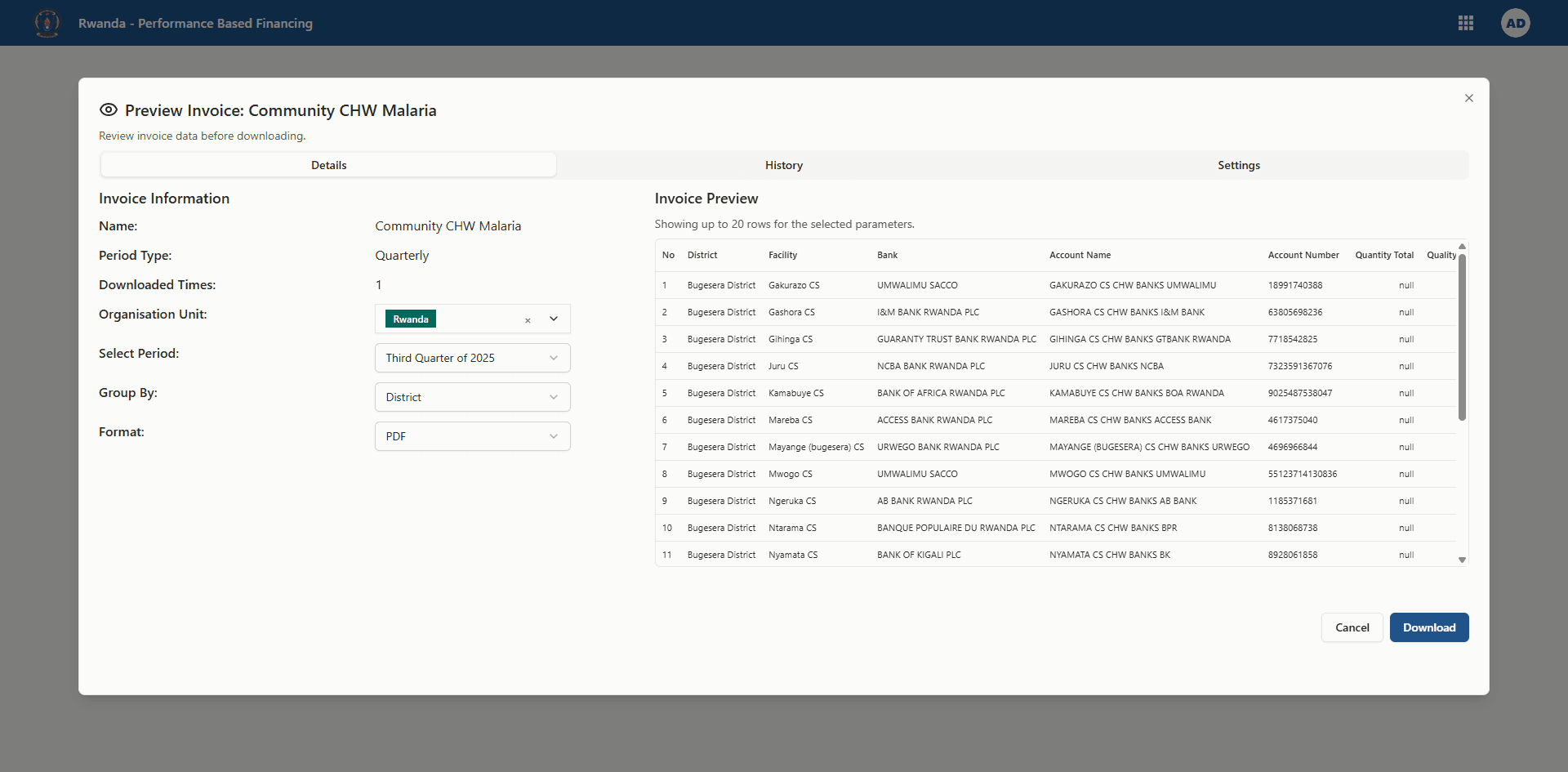Open the Settings tab

(x=1238, y=164)
